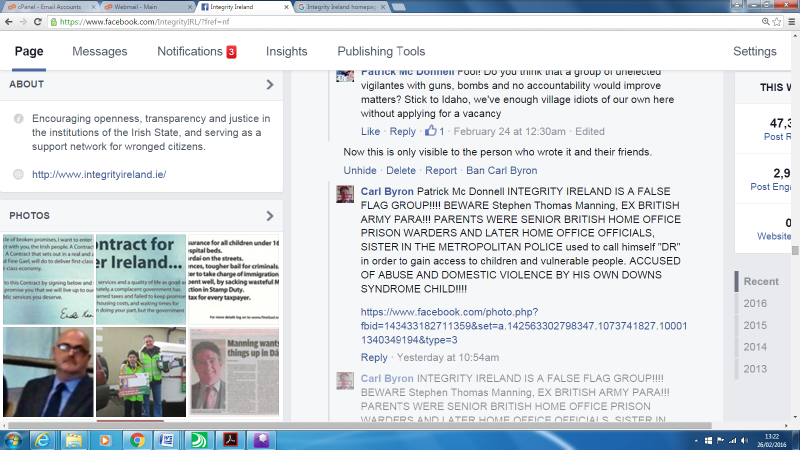Open the purple app icon in taskbar
Image resolution: width=800 pixels, height=450 pixels.
(x=261, y=440)
